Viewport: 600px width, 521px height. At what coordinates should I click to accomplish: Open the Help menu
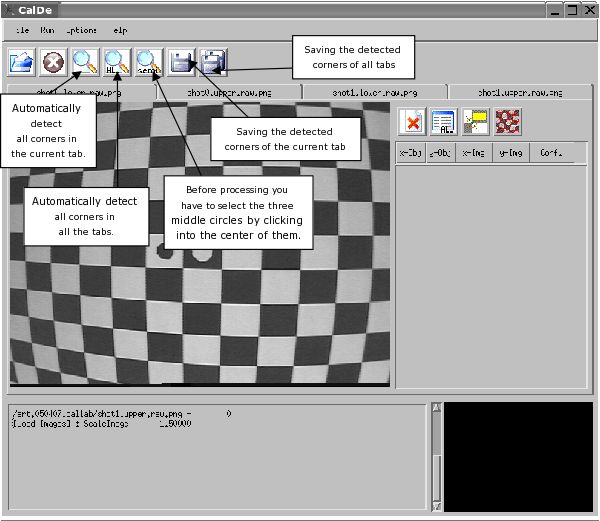pyautogui.click(x=120, y=31)
